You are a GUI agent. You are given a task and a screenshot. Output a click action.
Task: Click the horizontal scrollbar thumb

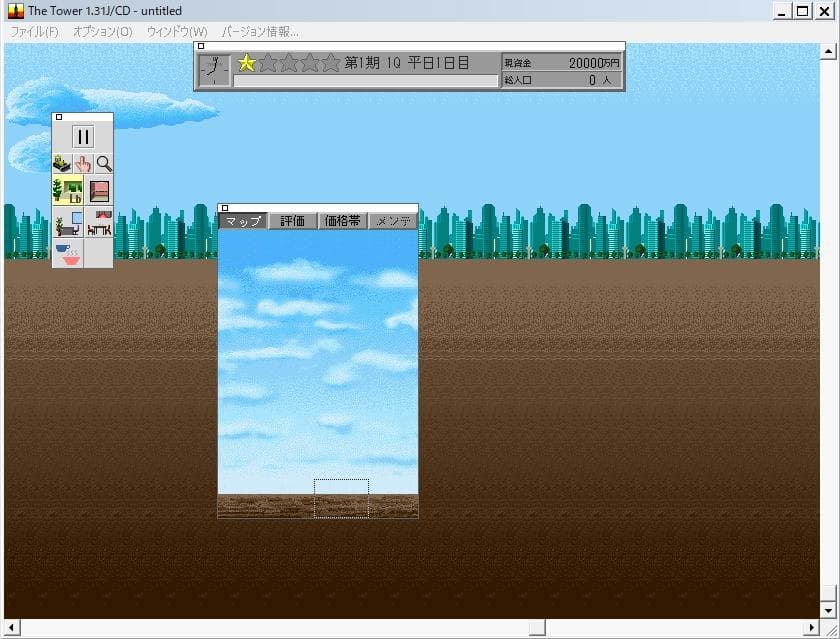pyautogui.click(x=537, y=627)
